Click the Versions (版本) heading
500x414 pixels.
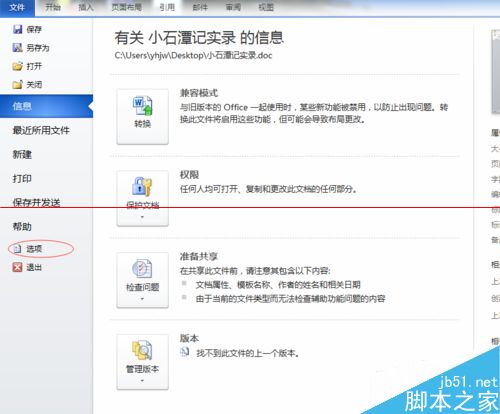(190, 338)
